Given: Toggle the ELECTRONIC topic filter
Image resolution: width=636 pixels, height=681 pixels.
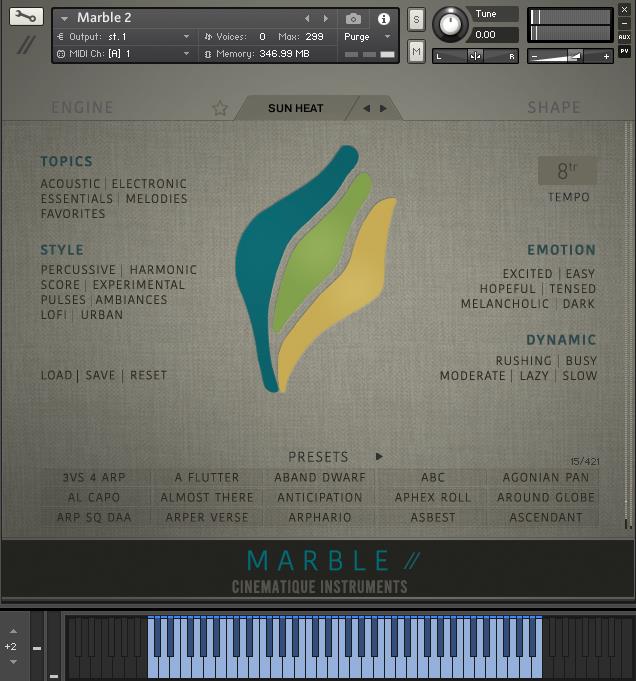Looking at the screenshot, I should pyautogui.click(x=149, y=184).
